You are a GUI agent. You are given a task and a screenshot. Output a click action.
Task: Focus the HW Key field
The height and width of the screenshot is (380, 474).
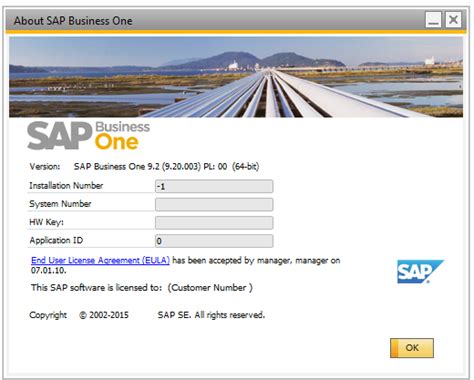pyautogui.click(x=214, y=223)
